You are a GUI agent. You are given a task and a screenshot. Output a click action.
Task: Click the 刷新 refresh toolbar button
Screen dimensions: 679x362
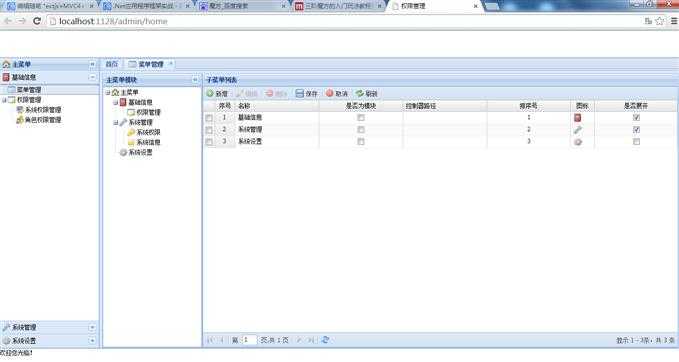click(x=366, y=94)
